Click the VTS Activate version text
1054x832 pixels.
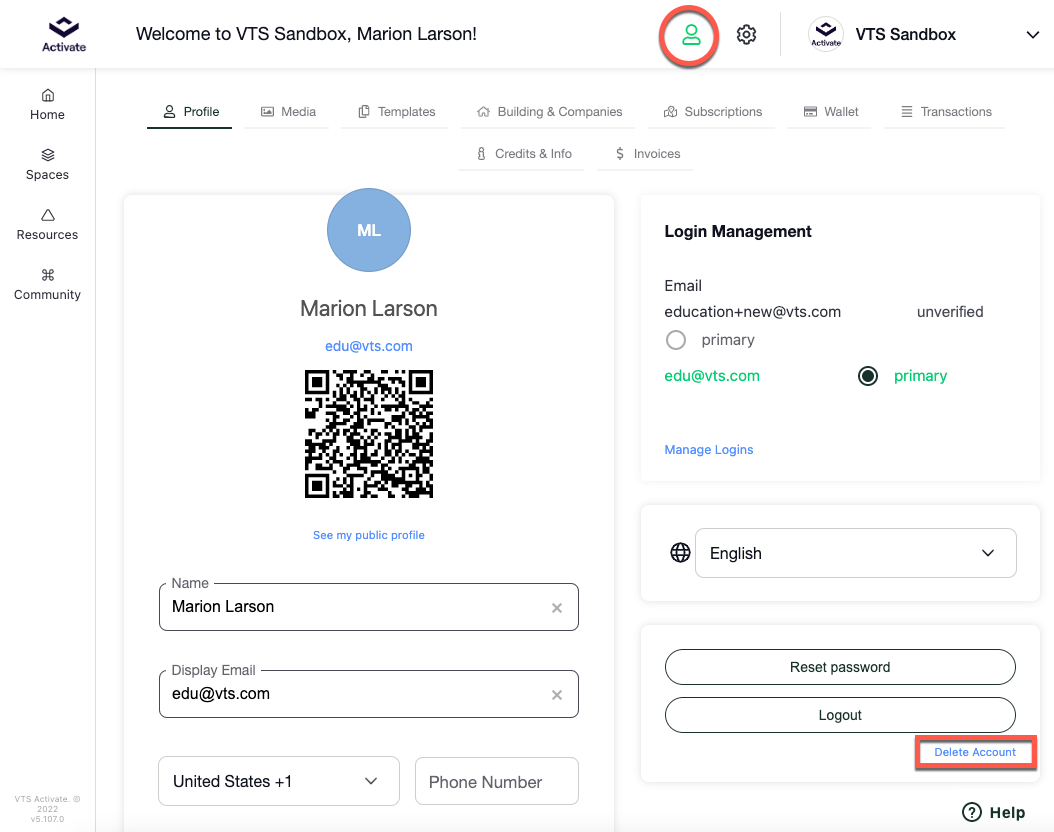pyautogui.click(x=47, y=809)
